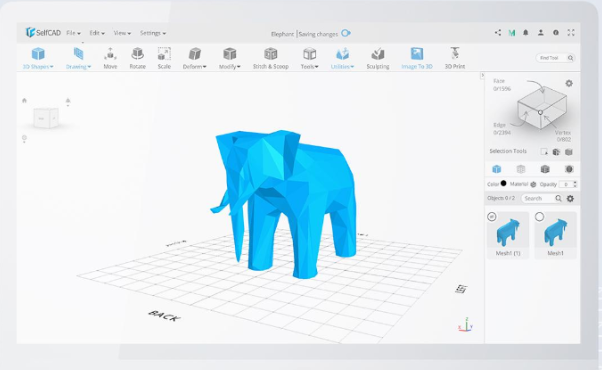This screenshot has width=602, height=370.
Task: Adjust the Opacity stepper arrows
Action: click(575, 184)
